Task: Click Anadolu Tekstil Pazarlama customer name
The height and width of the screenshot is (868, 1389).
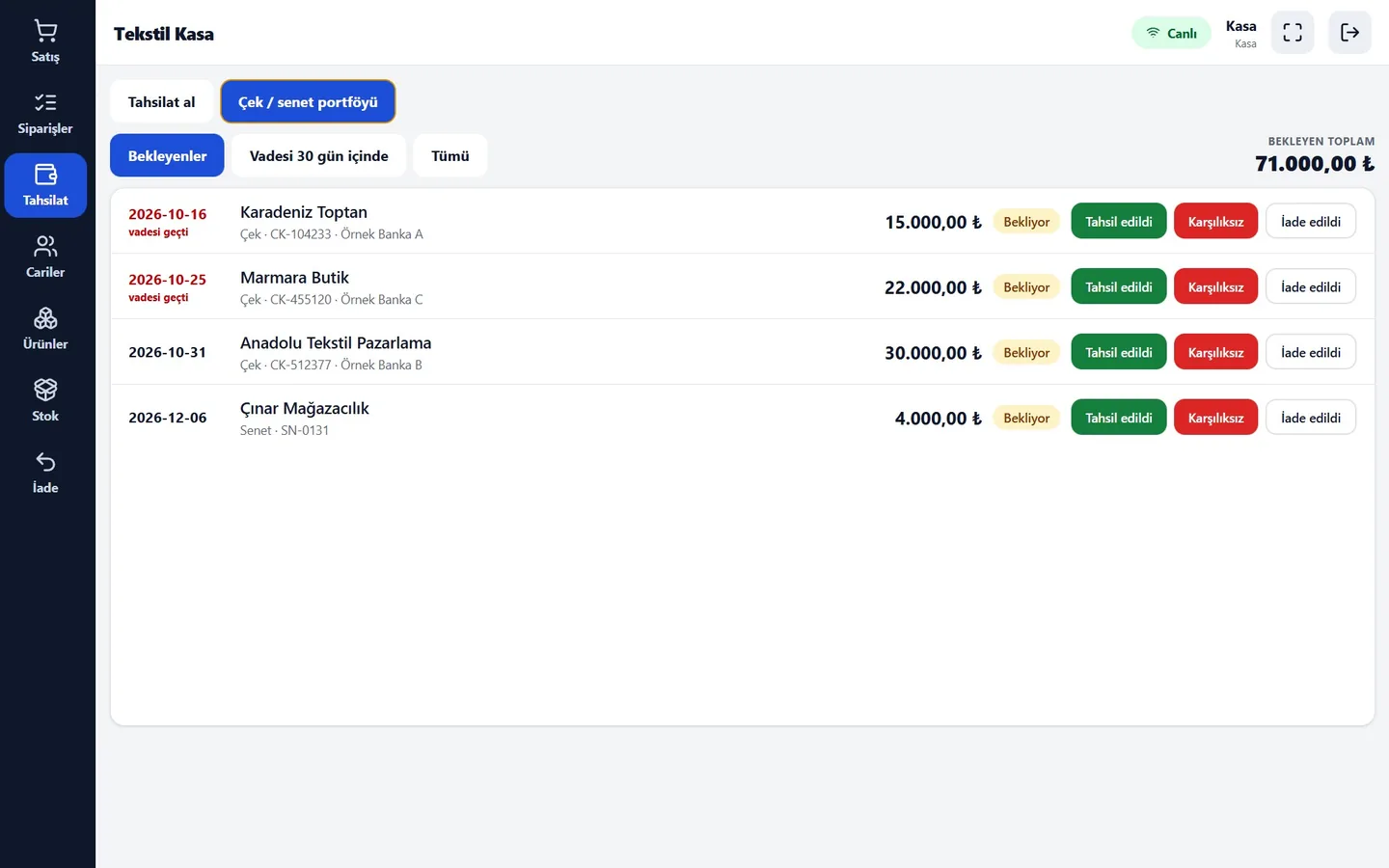Action: coord(336,343)
